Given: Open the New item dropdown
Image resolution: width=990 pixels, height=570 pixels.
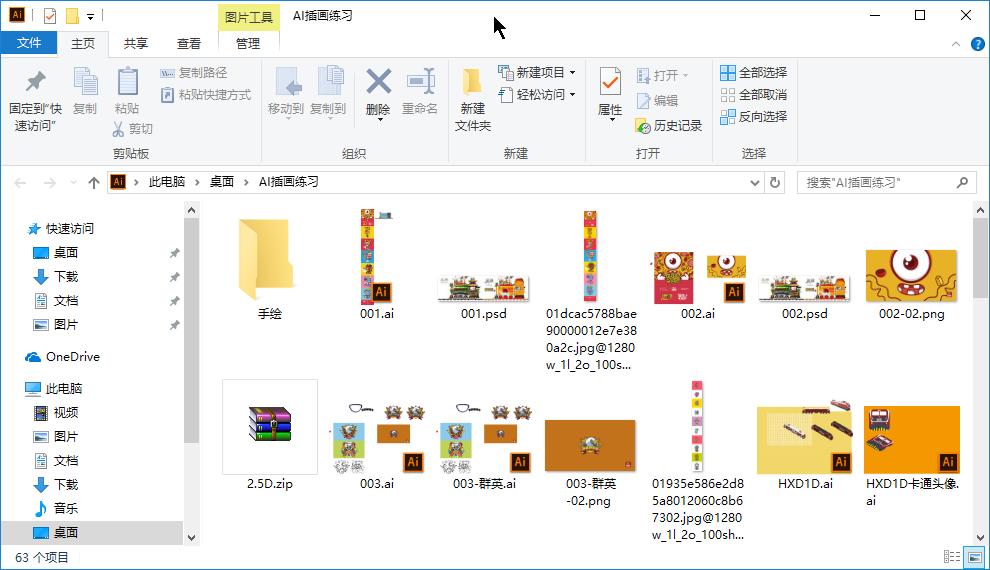Looking at the screenshot, I should coord(537,73).
